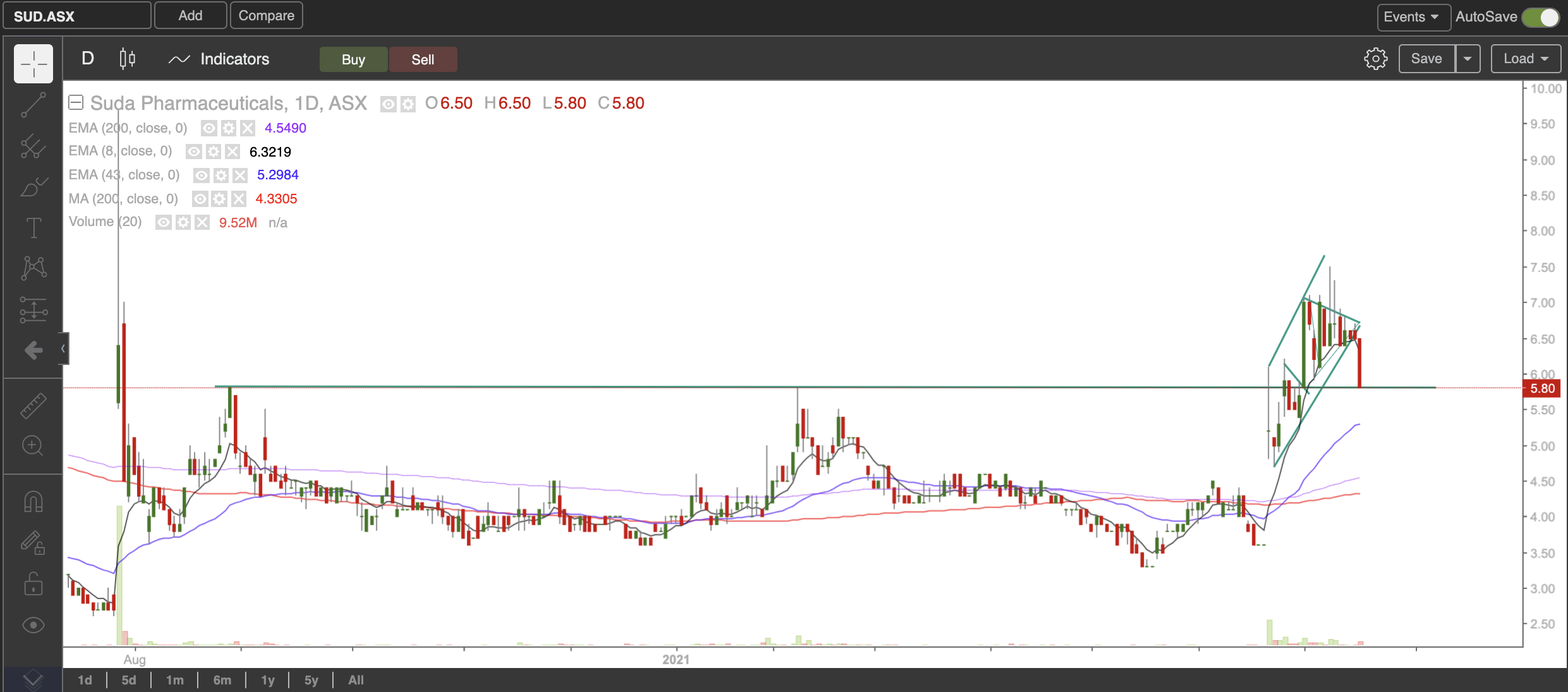Open settings for Suda Pharmaceuticals series

pyautogui.click(x=408, y=104)
